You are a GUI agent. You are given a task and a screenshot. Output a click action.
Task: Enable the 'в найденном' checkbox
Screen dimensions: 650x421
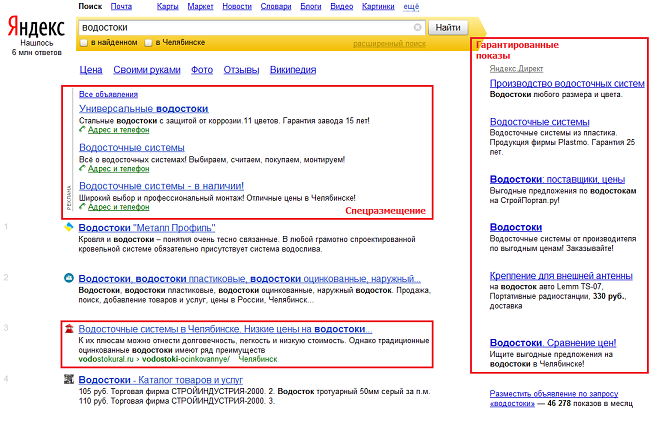pos(83,43)
